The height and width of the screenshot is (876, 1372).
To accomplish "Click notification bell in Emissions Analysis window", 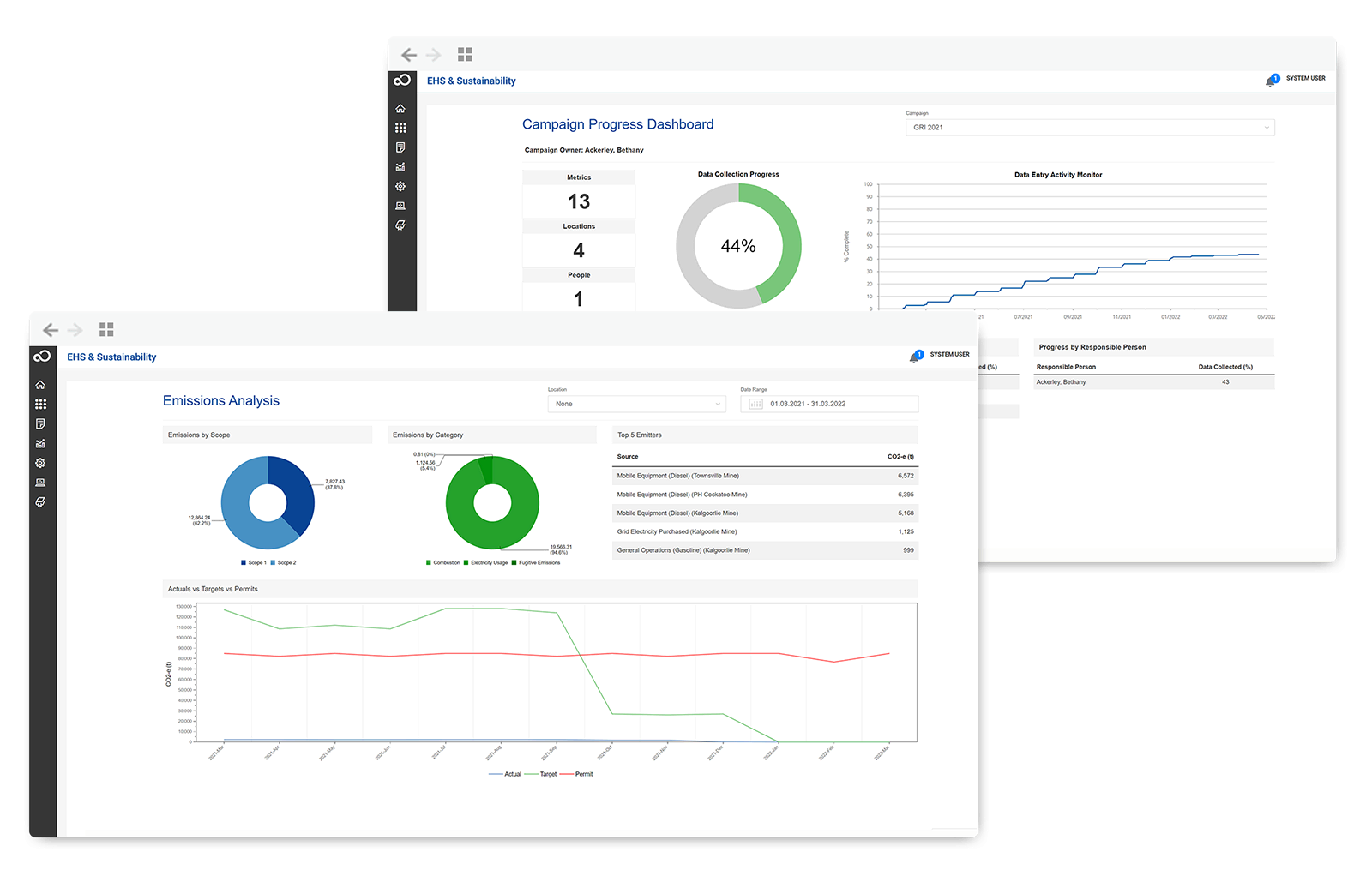I will click(x=915, y=357).
